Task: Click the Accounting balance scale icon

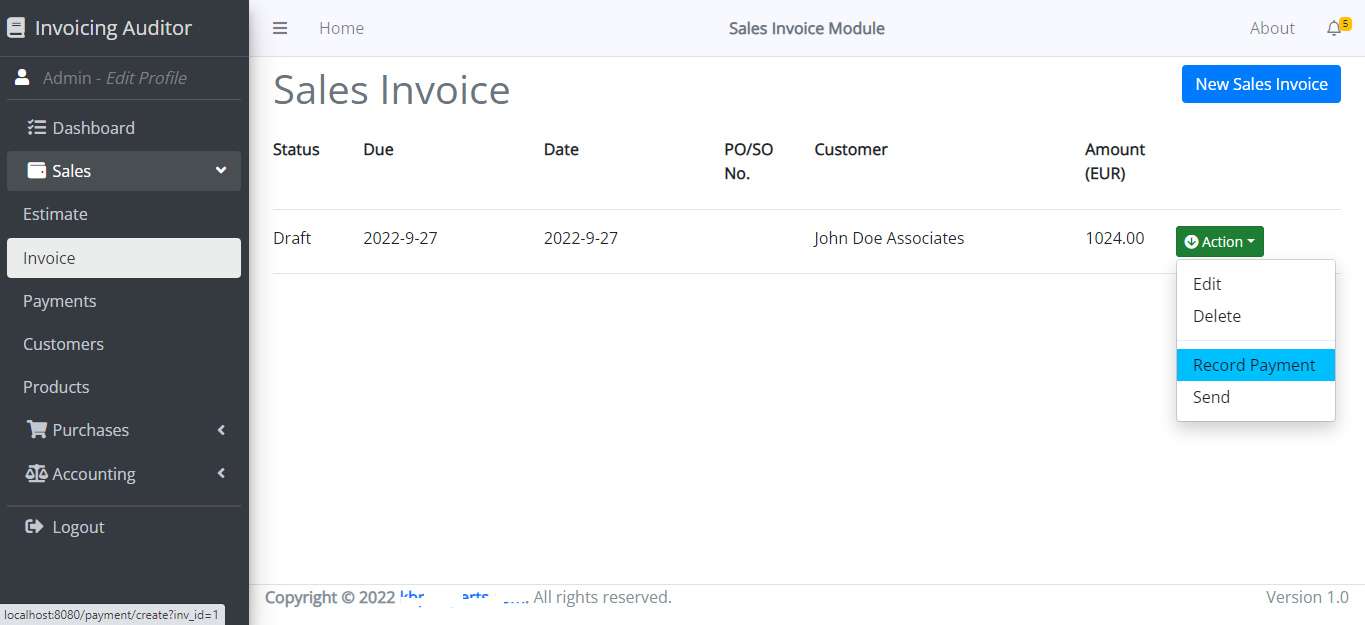Action: [x=37, y=474]
